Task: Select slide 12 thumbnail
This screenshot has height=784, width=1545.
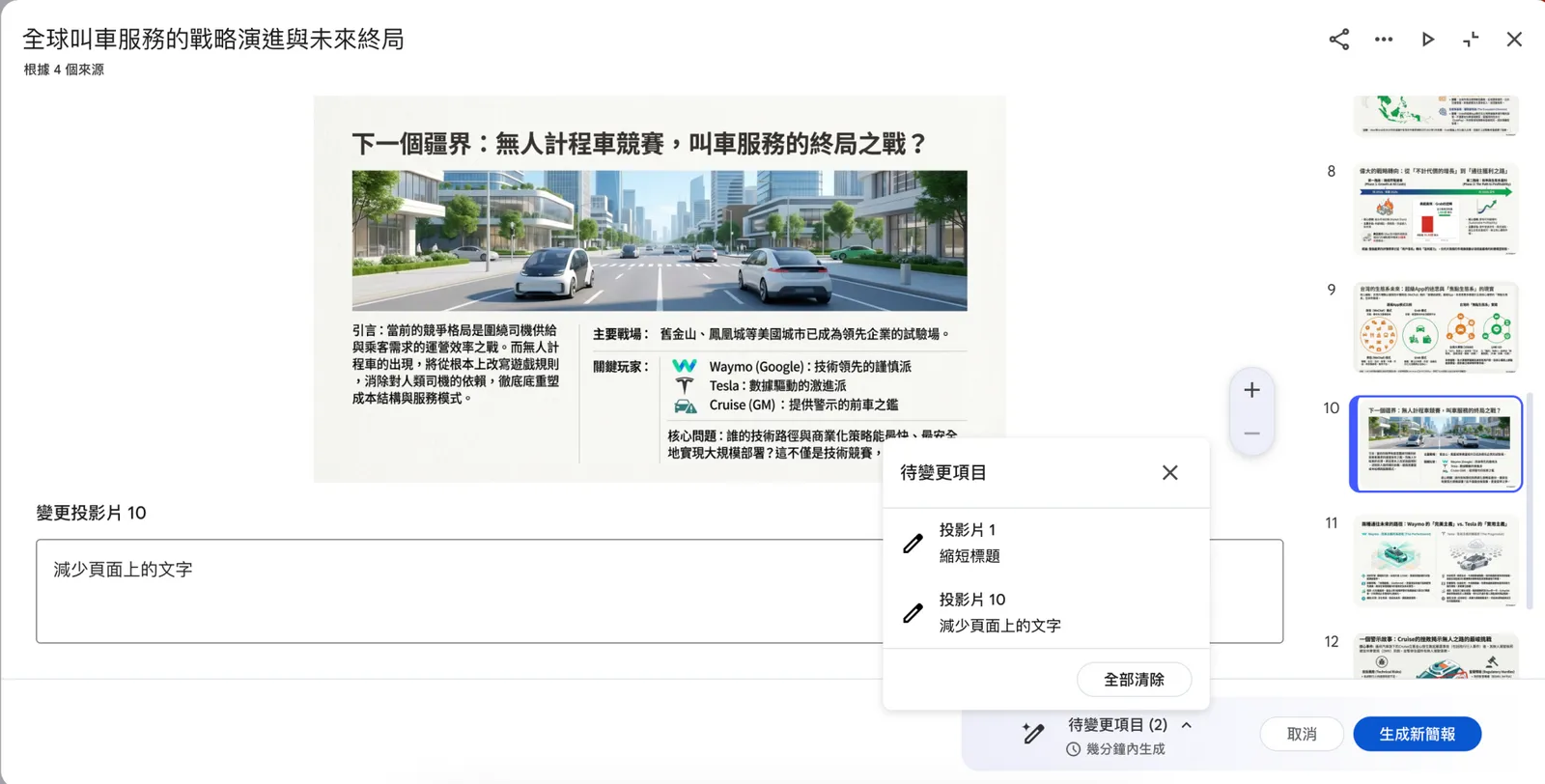Action: tap(1436, 656)
